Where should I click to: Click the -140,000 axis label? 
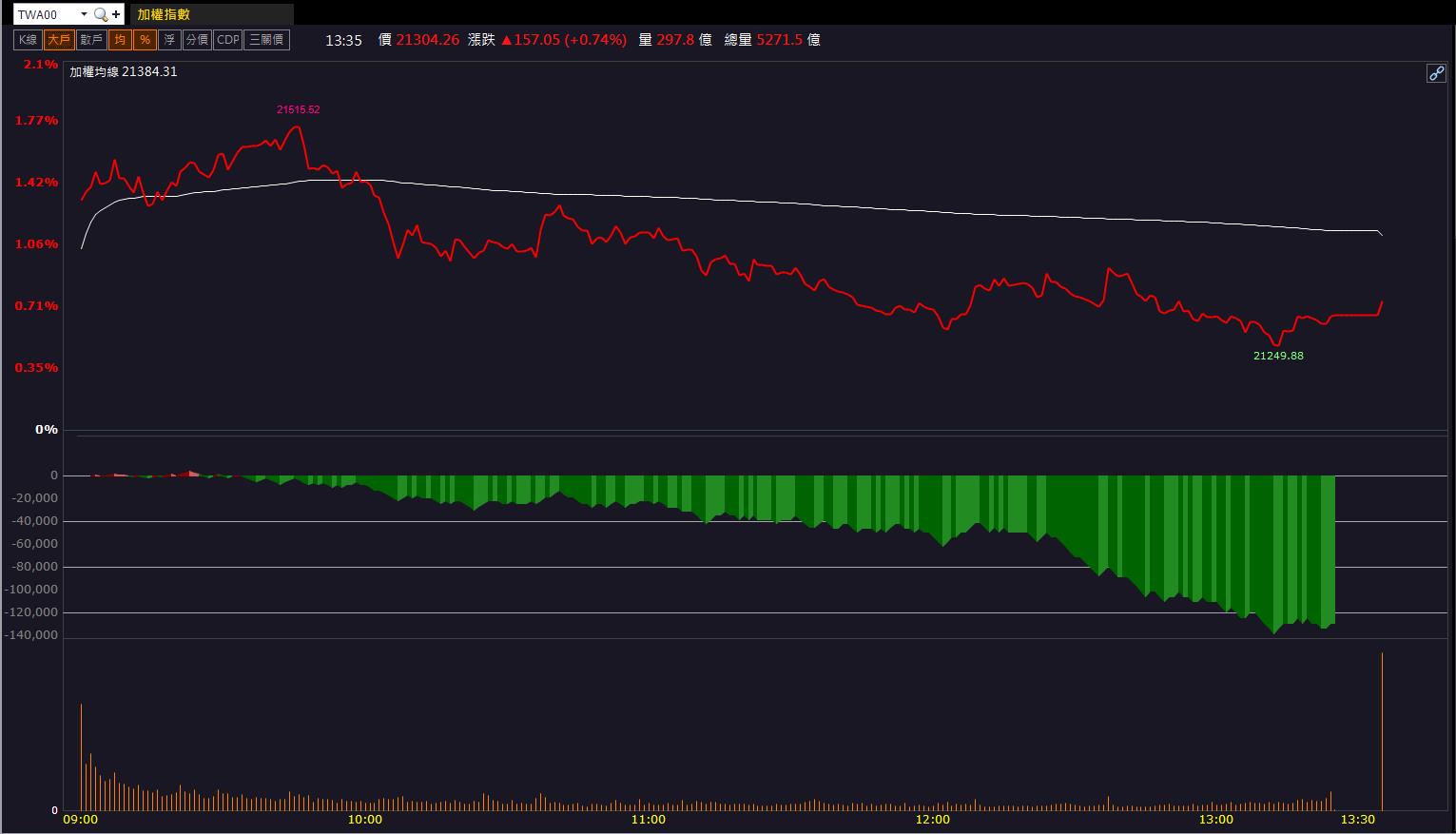tap(33, 635)
